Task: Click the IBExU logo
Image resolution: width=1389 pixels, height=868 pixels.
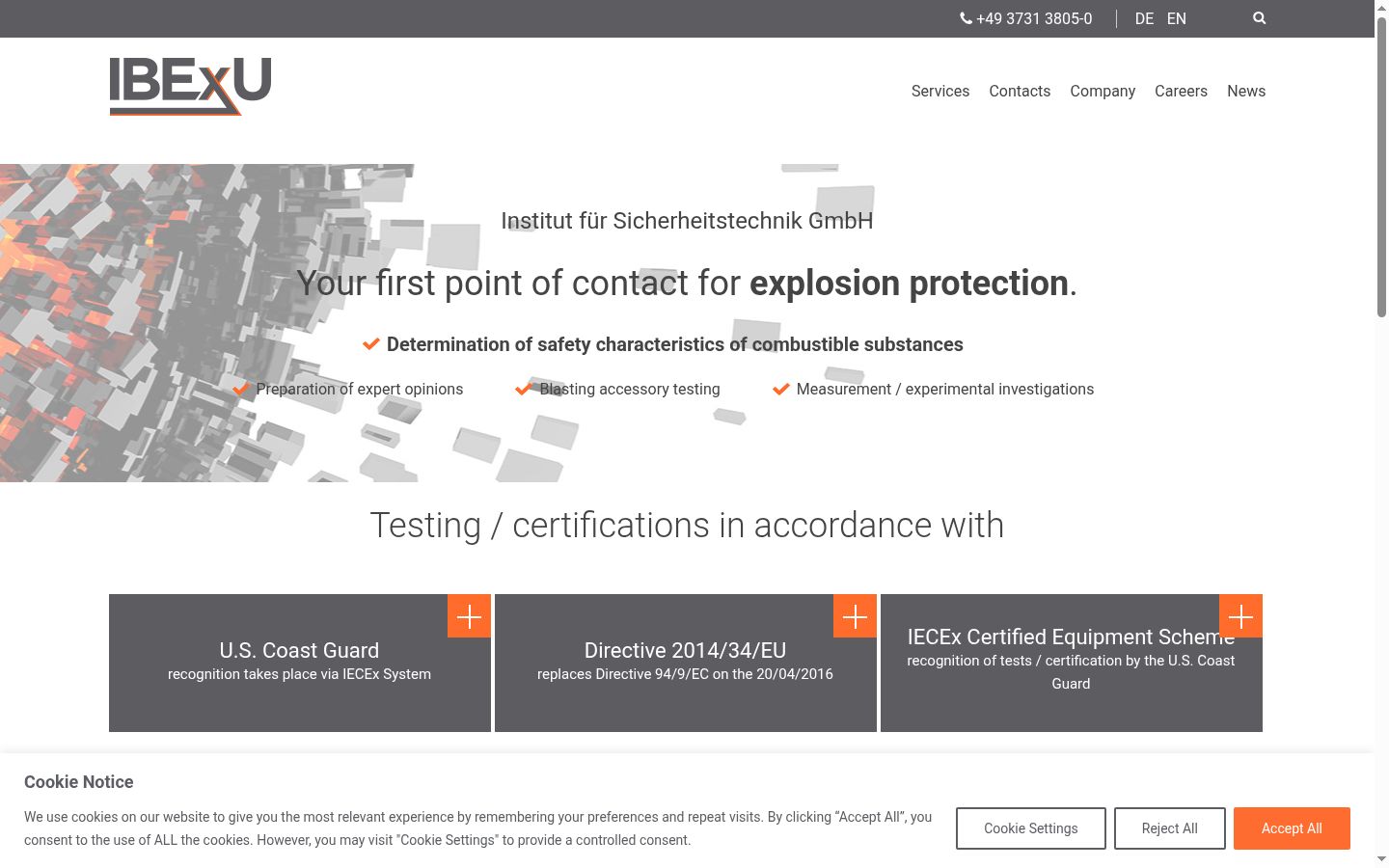Action: click(190, 86)
